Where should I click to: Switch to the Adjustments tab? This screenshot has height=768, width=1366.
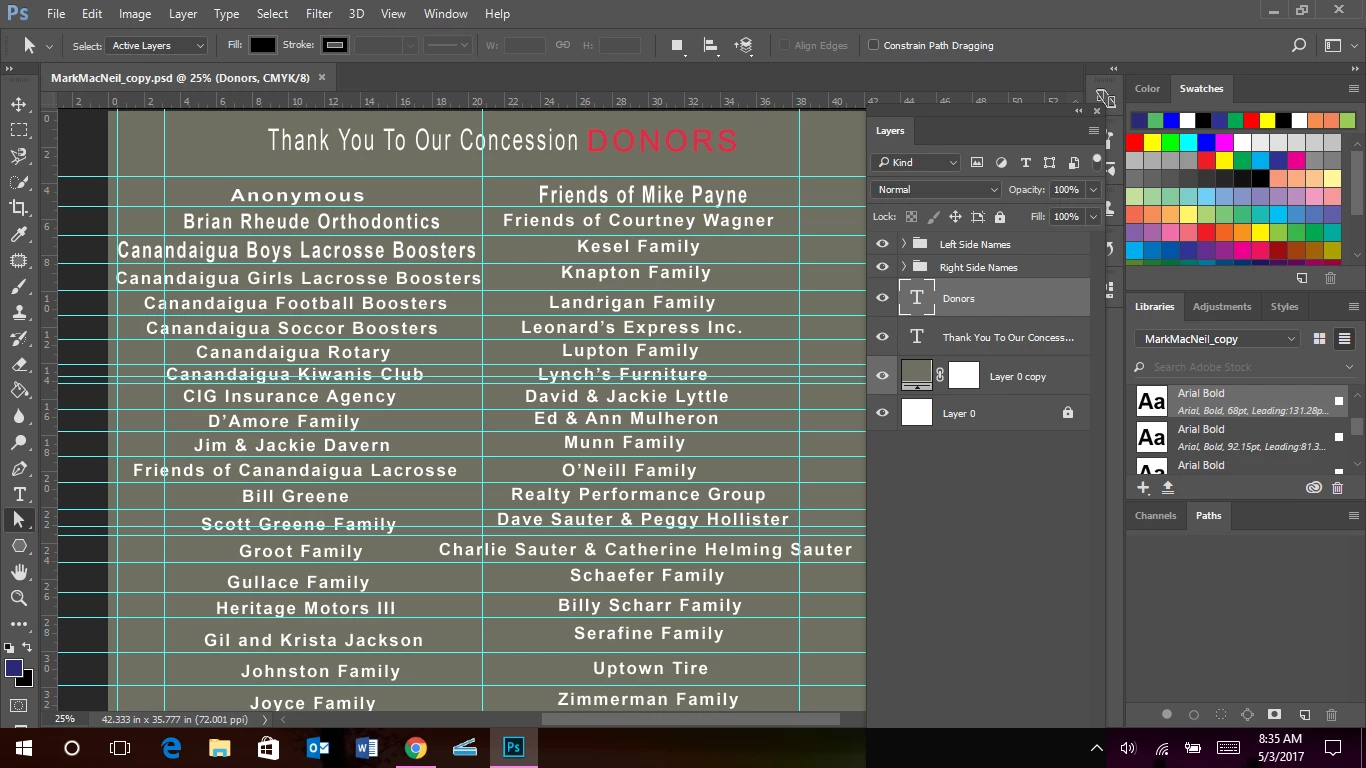[x=1221, y=306]
